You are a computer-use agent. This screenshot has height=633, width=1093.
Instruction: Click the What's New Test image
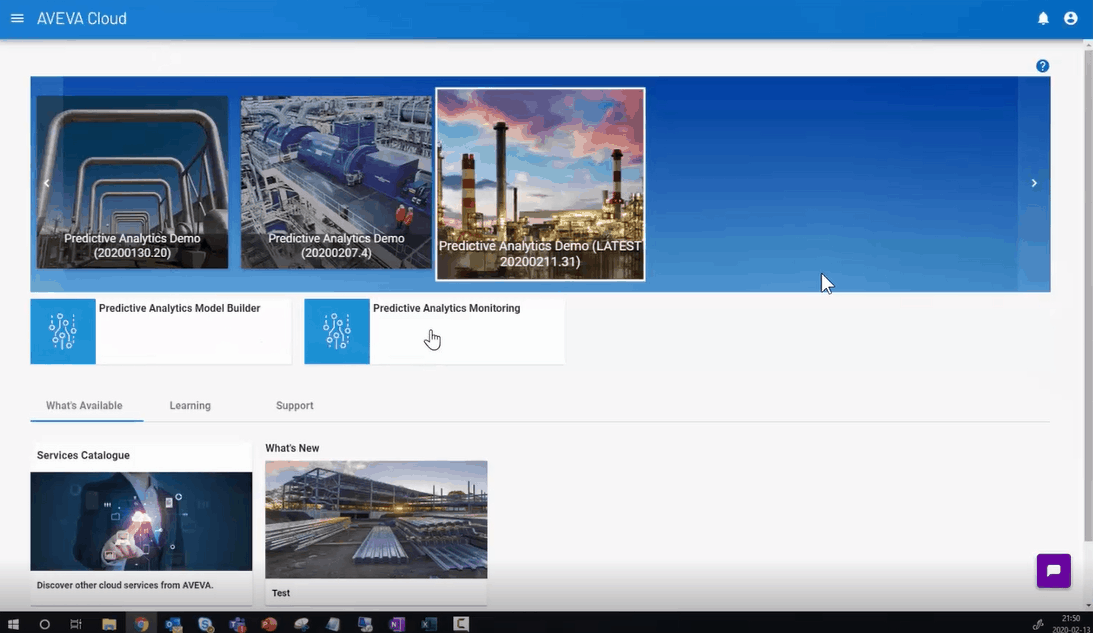376,519
